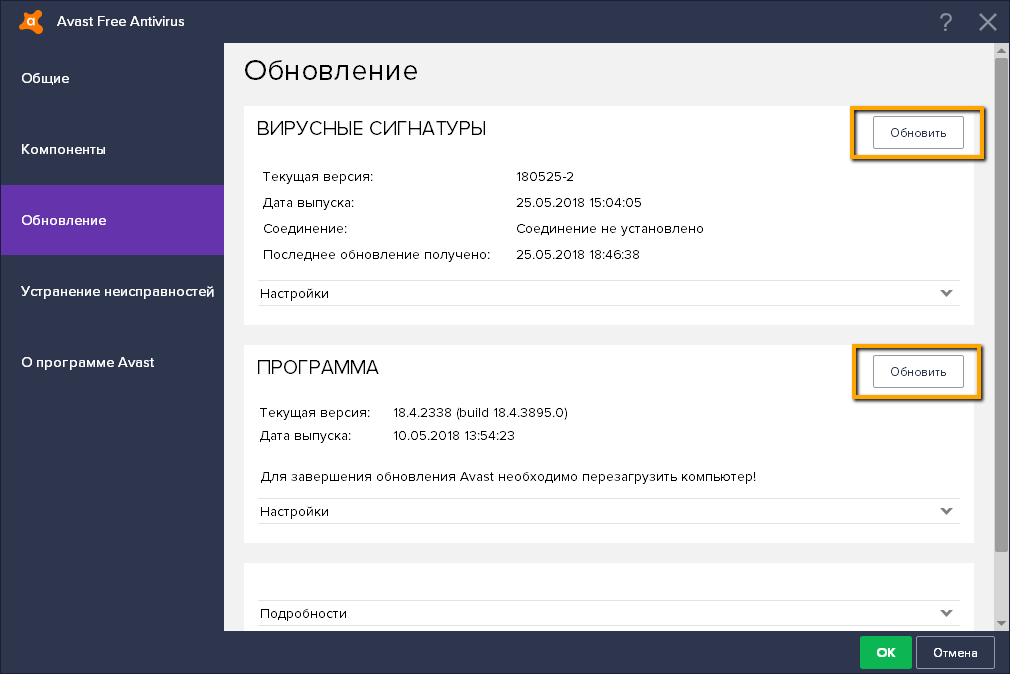
Task: Click Обновить to update the program
Action: coord(917,371)
